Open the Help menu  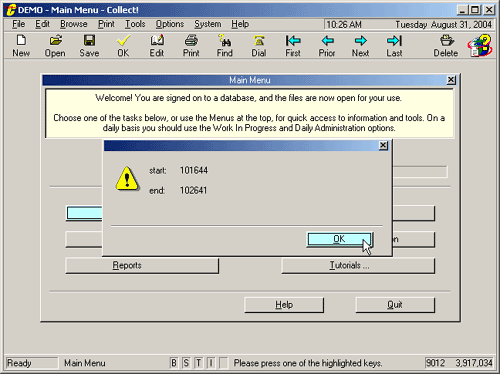coord(240,24)
